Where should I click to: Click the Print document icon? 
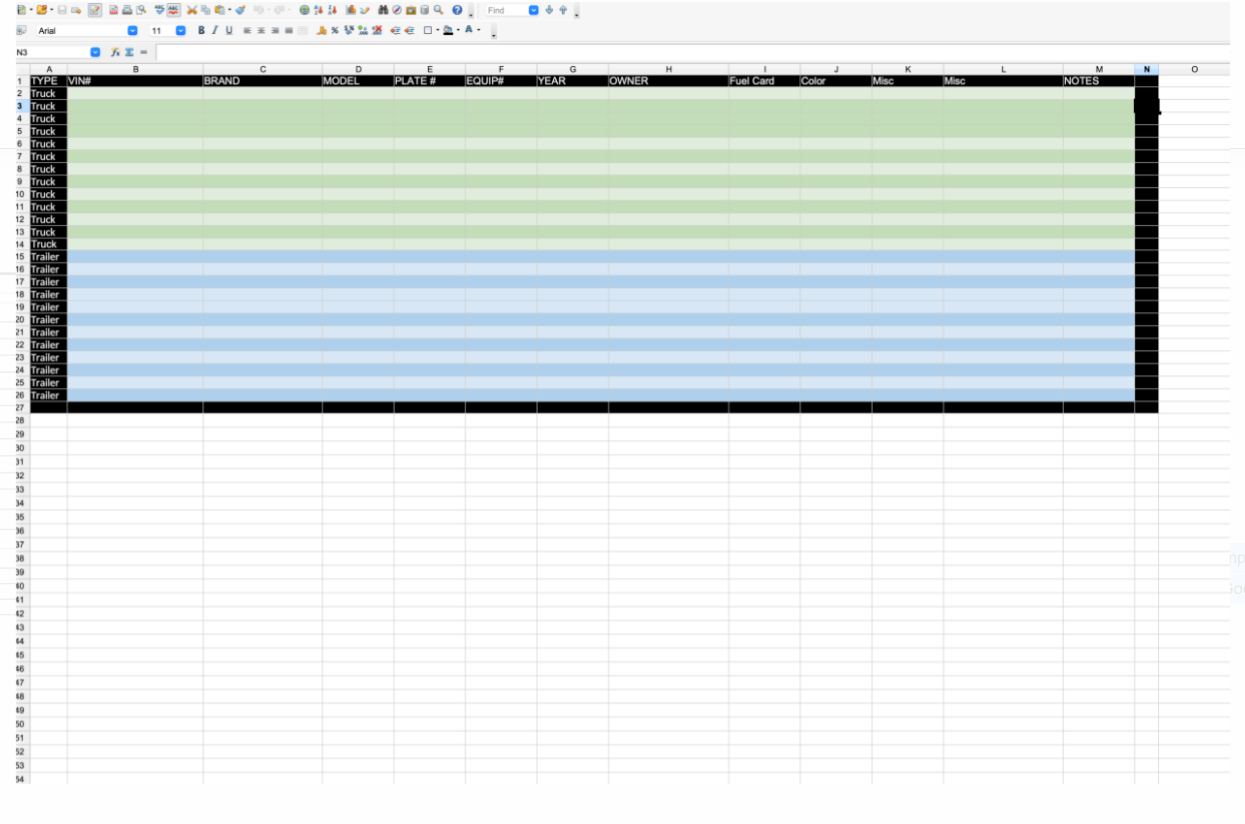coord(128,10)
